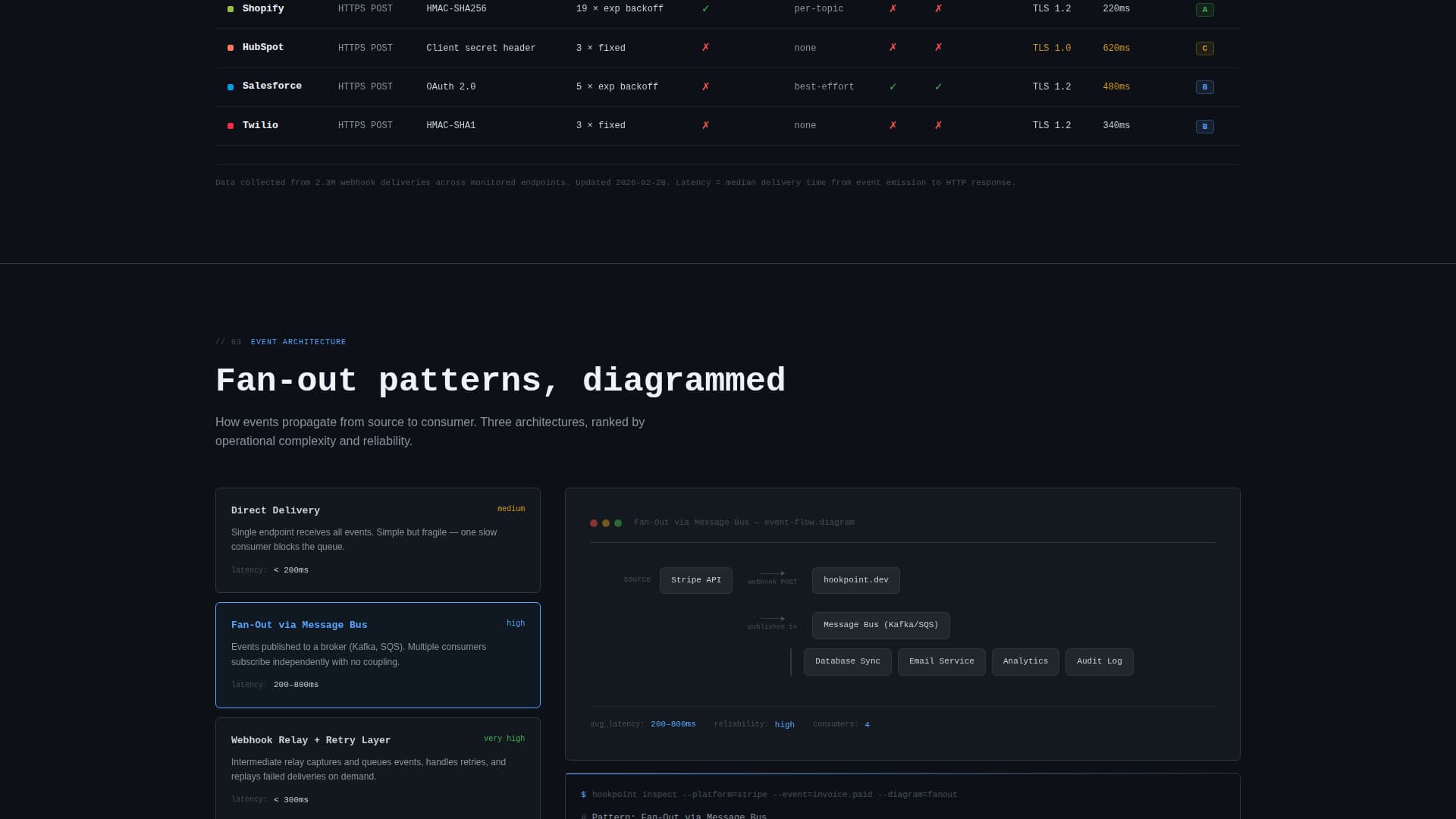Click the red traffic light dot on the diagram window
The height and width of the screenshot is (819, 1456).
pyautogui.click(x=594, y=522)
